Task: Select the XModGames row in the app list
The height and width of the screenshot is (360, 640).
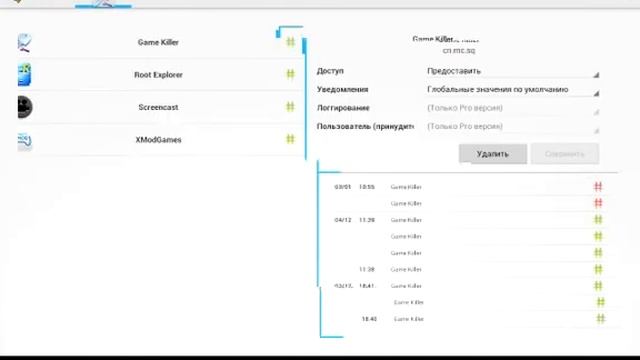Action: [160, 140]
